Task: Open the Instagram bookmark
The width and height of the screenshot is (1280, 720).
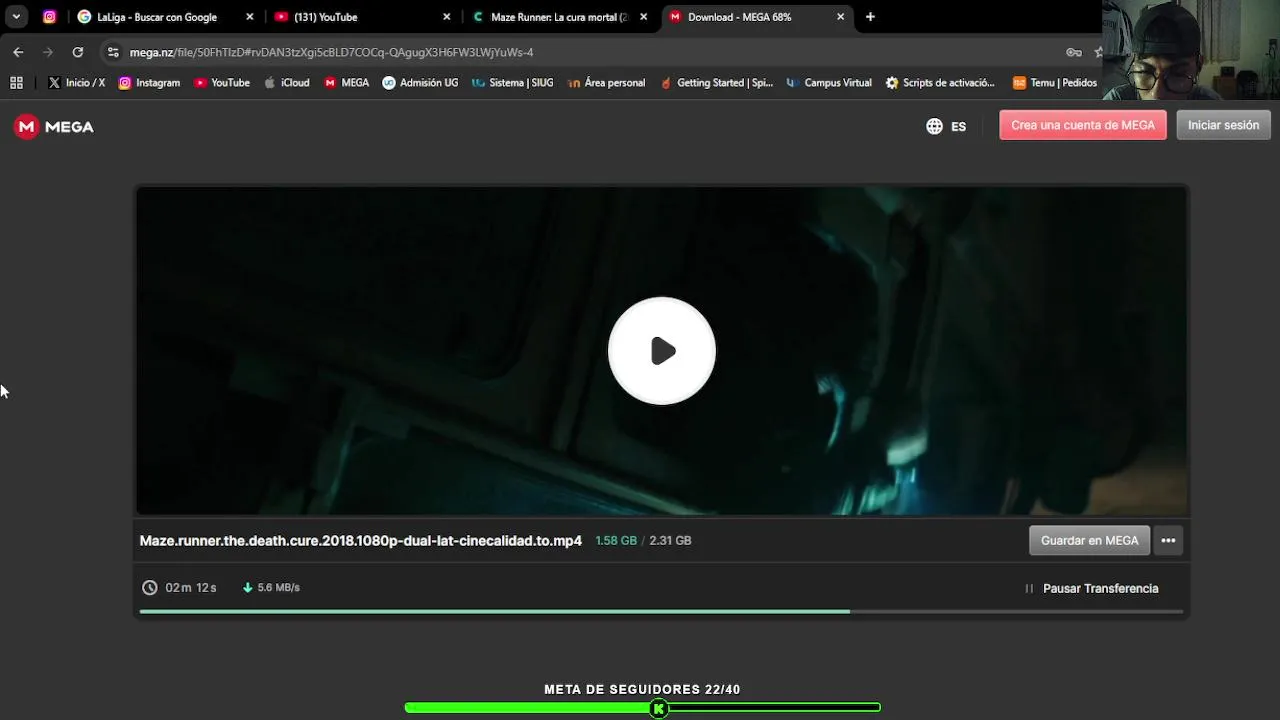Action: (149, 83)
